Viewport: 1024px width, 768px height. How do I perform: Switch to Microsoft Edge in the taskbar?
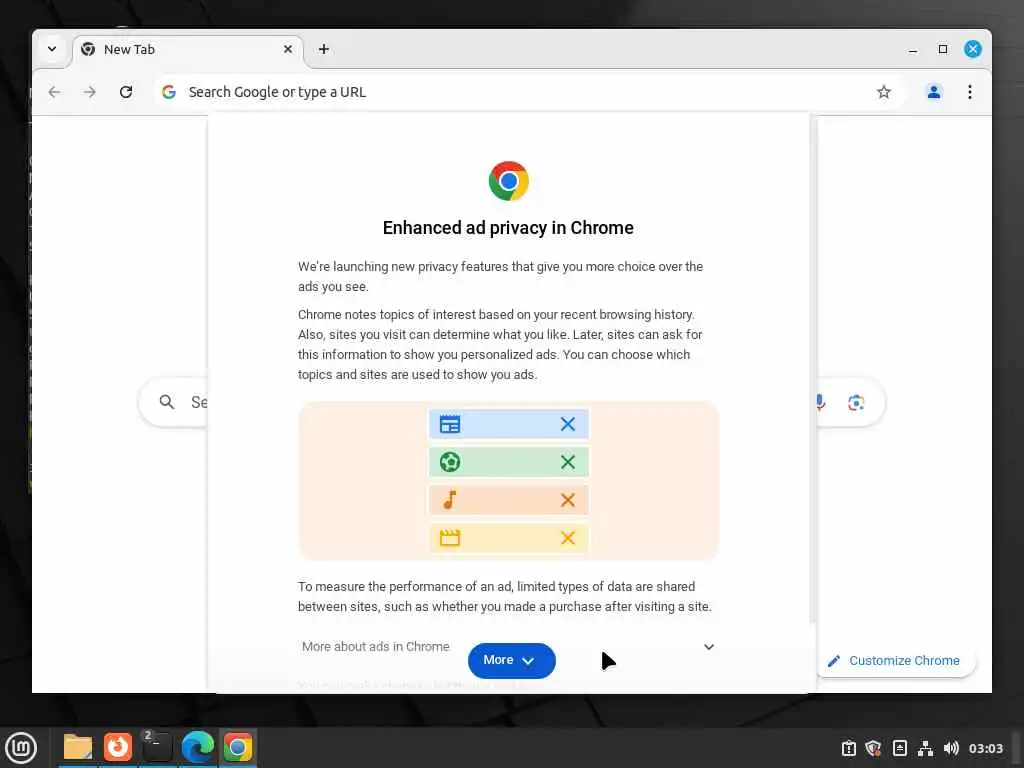(x=197, y=748)
